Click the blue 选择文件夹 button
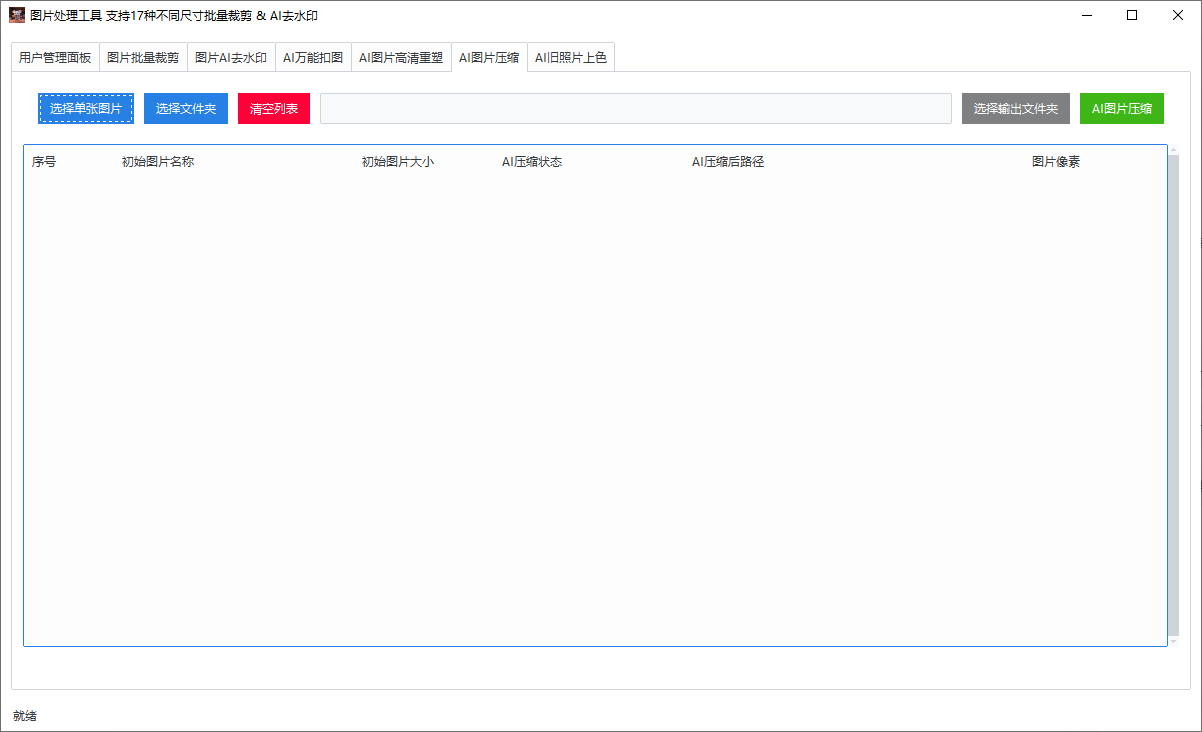The image size is (1202, 732). (x=186, y=108)
